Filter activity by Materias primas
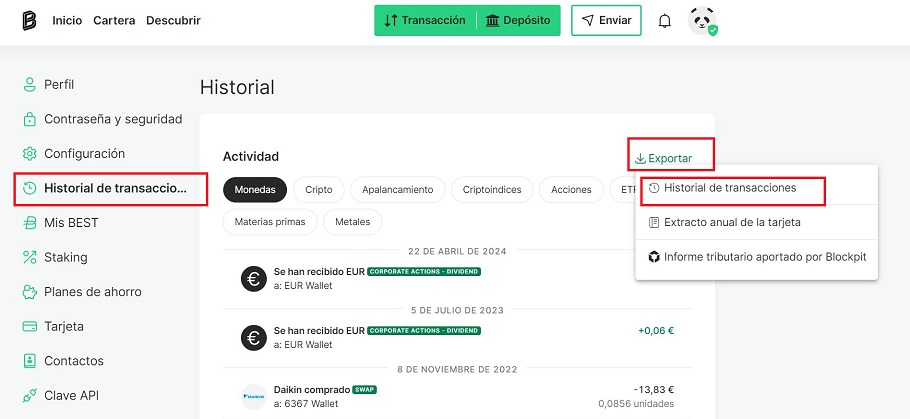Viewport: 910px width, 419px height. click(x=268, y=222)
